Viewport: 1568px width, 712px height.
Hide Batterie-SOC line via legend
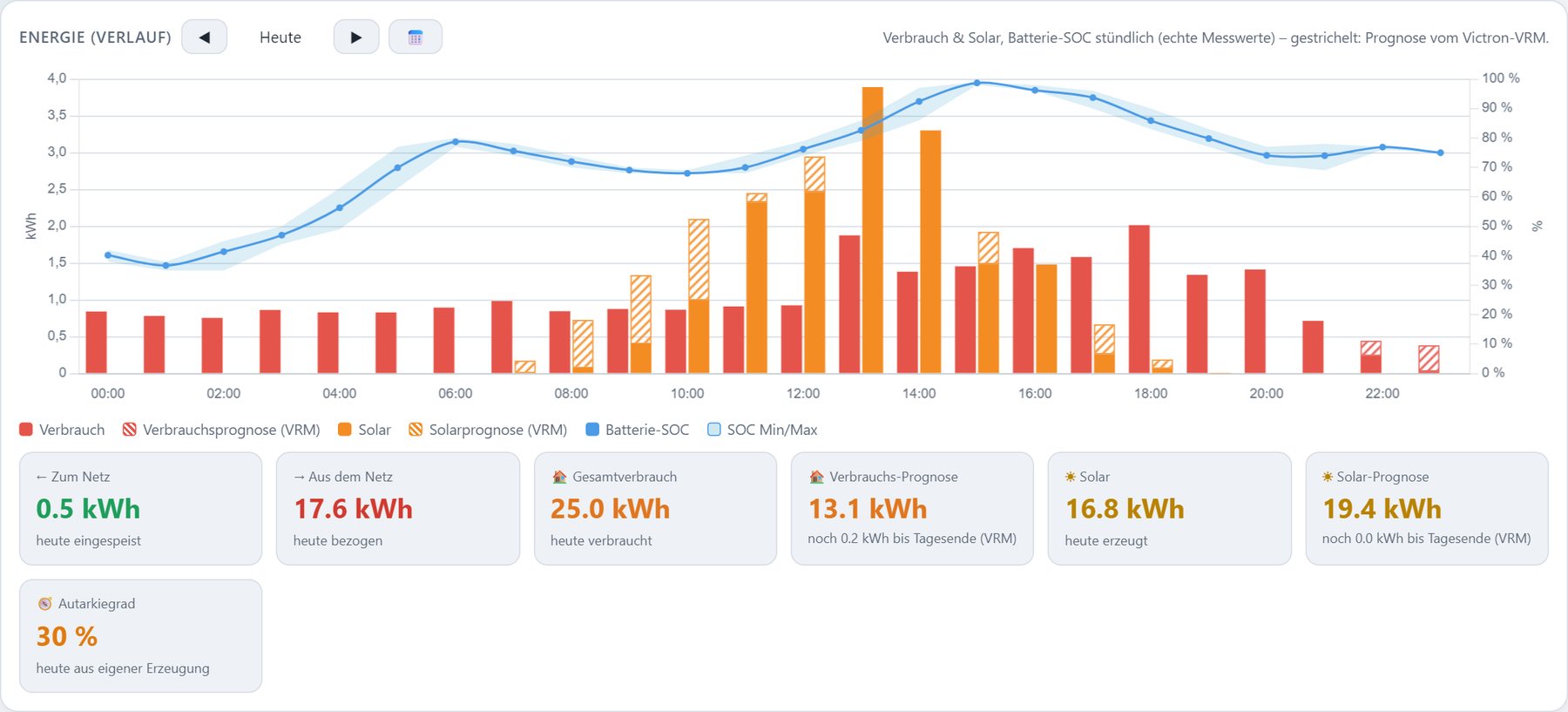tap(638, 430)
